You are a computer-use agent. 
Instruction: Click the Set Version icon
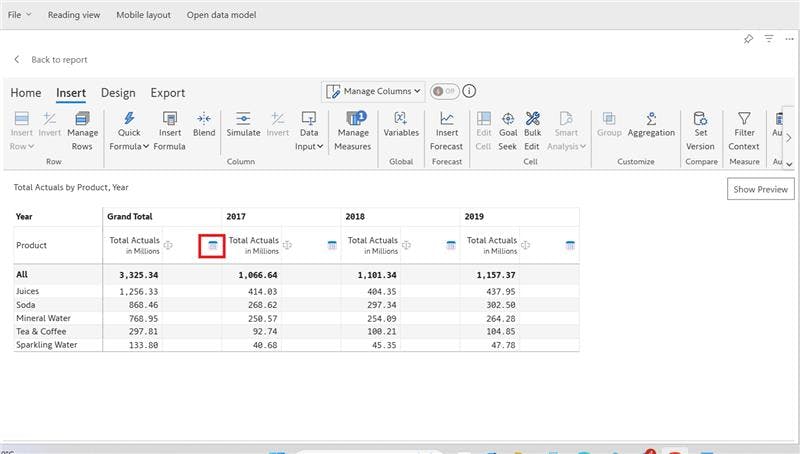point(700,119)
